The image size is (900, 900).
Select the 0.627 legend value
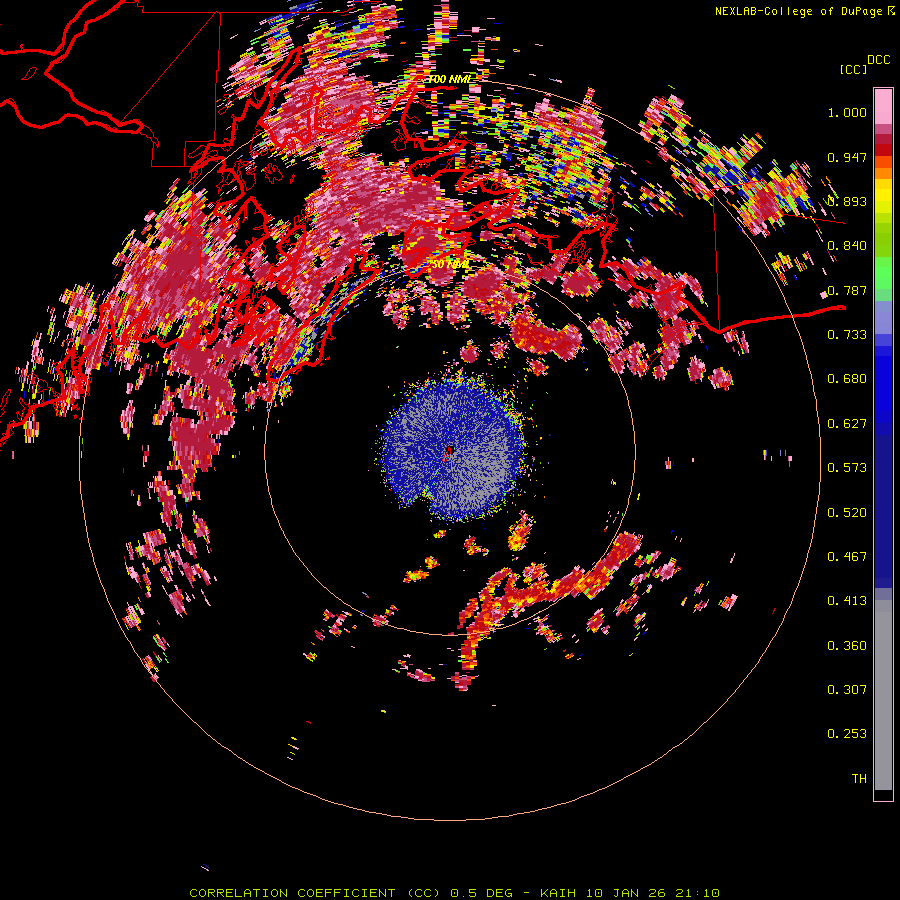point(847,424)
